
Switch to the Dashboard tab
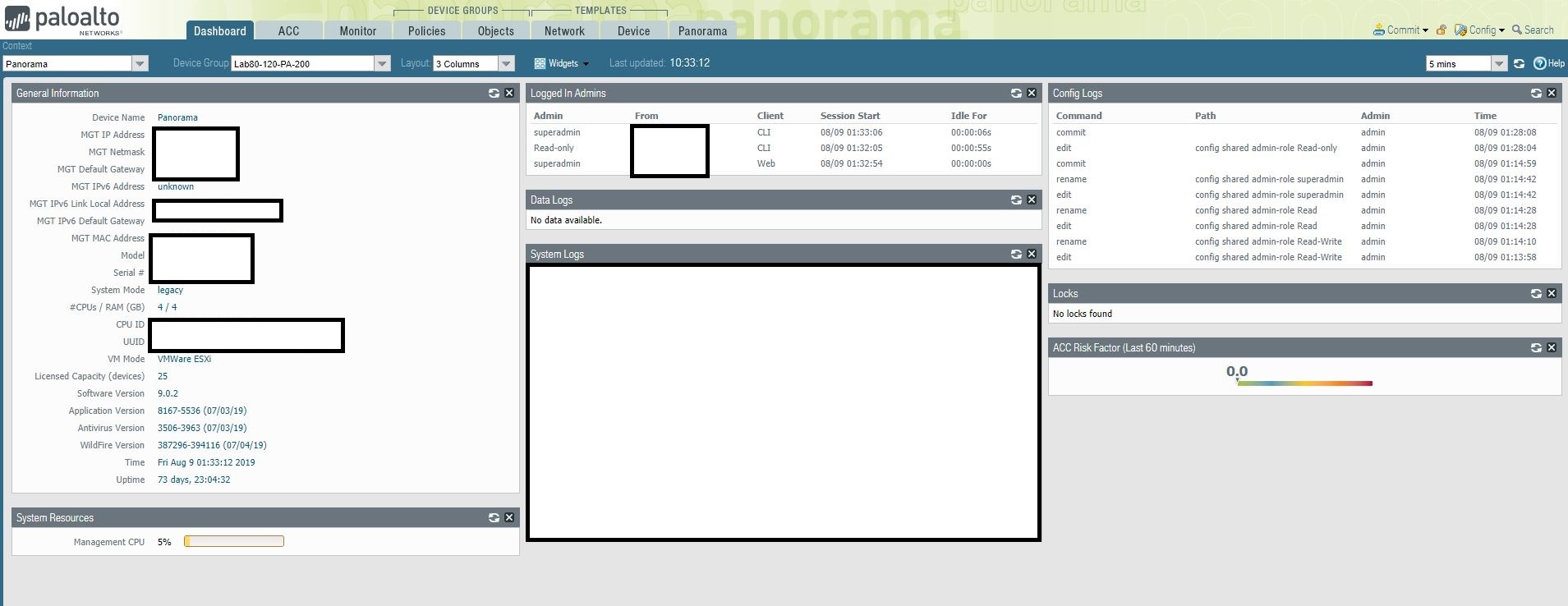(x=219, y=31)
